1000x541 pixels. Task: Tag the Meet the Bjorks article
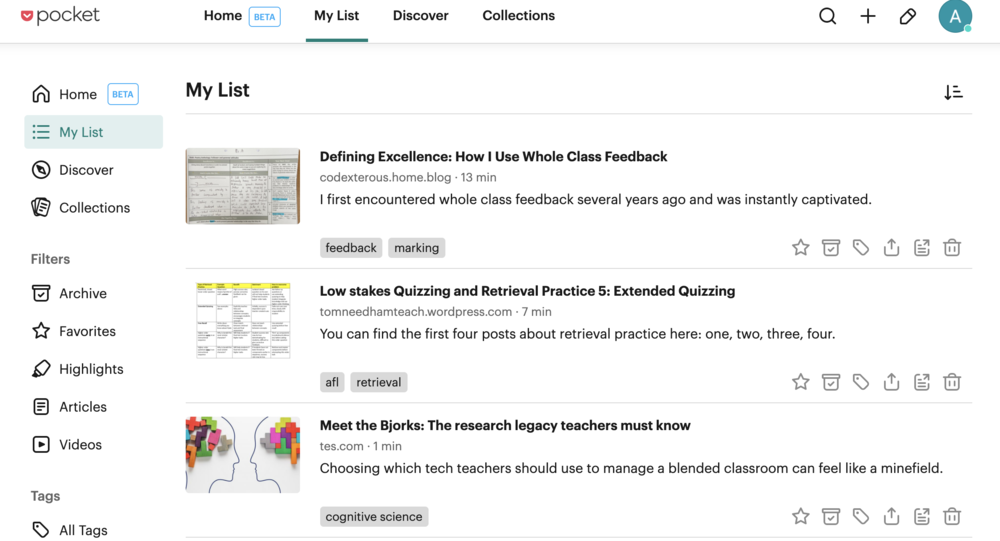(861, 516)
